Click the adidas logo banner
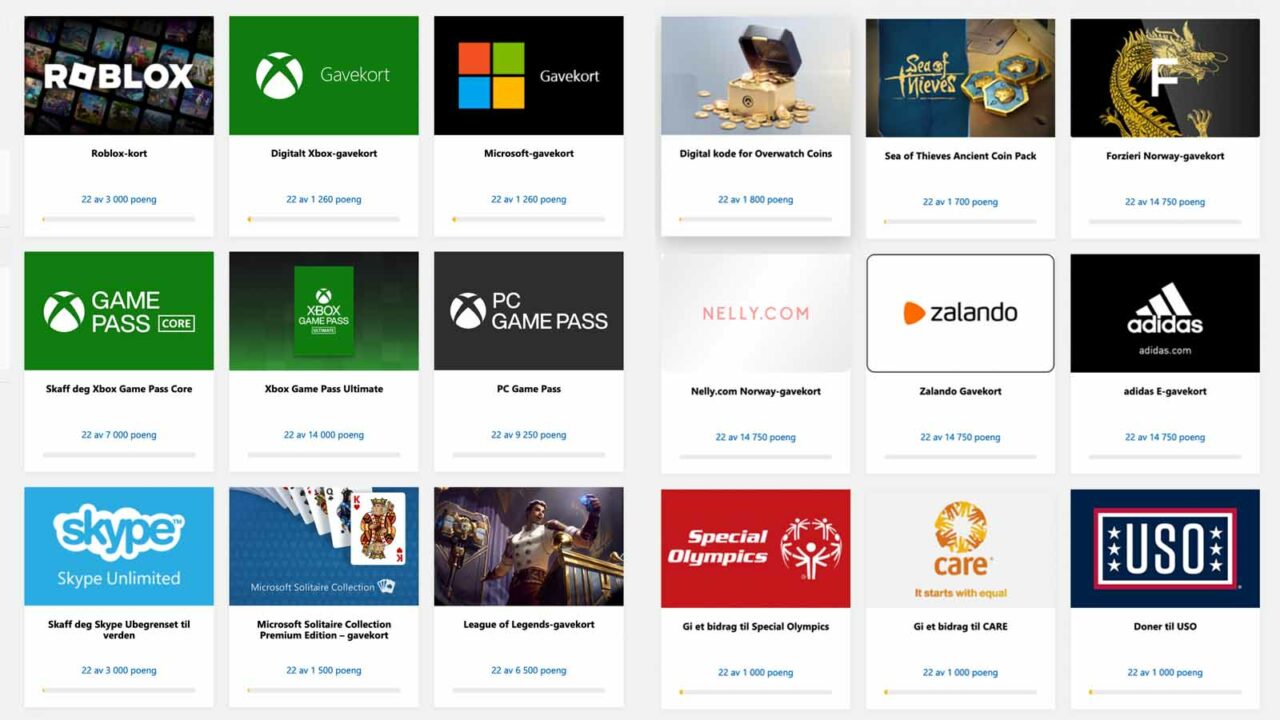The width and height of the screenshot is (1280, 720). pyautogui.click(x=1165, y=313)
